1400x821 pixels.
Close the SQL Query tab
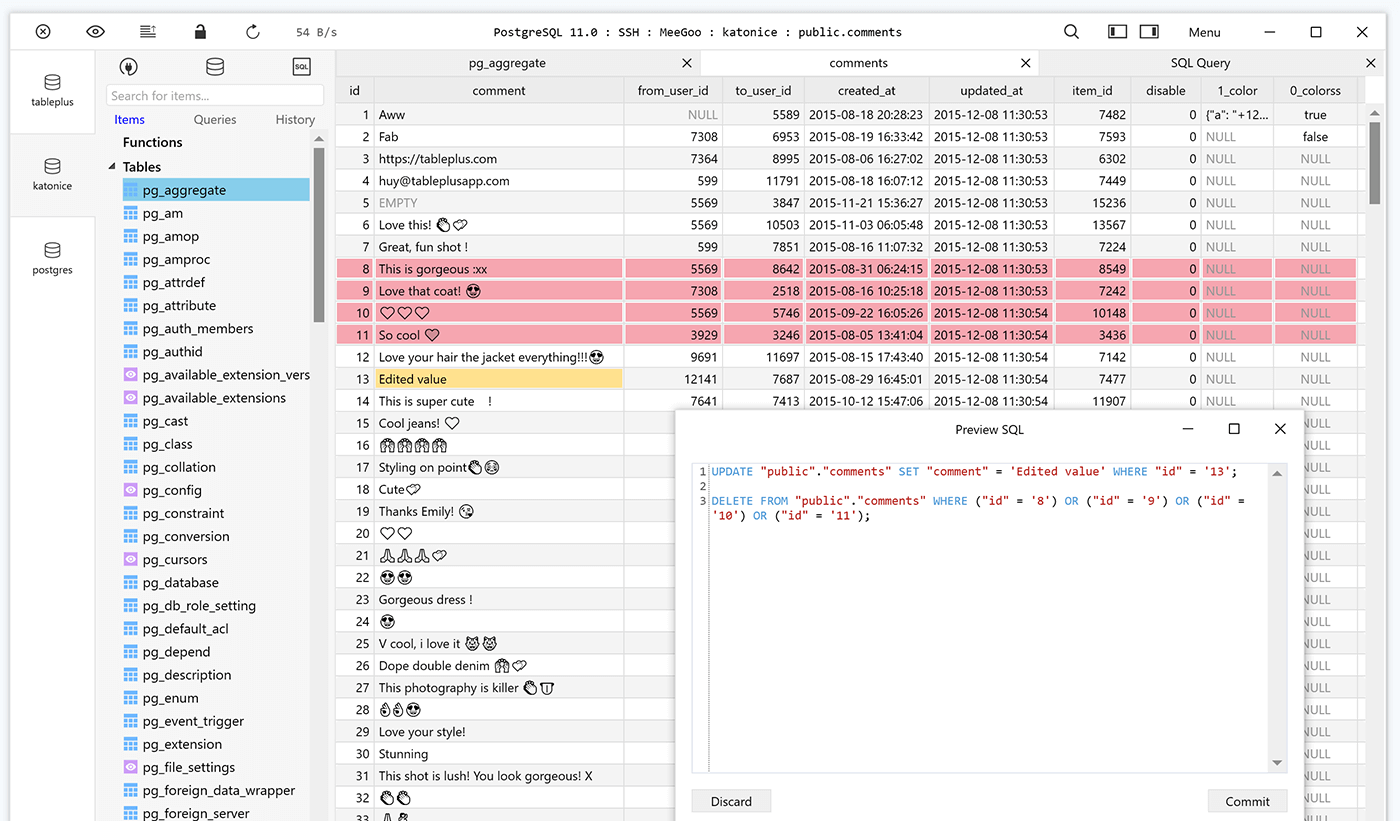[x=1371, y=63]
